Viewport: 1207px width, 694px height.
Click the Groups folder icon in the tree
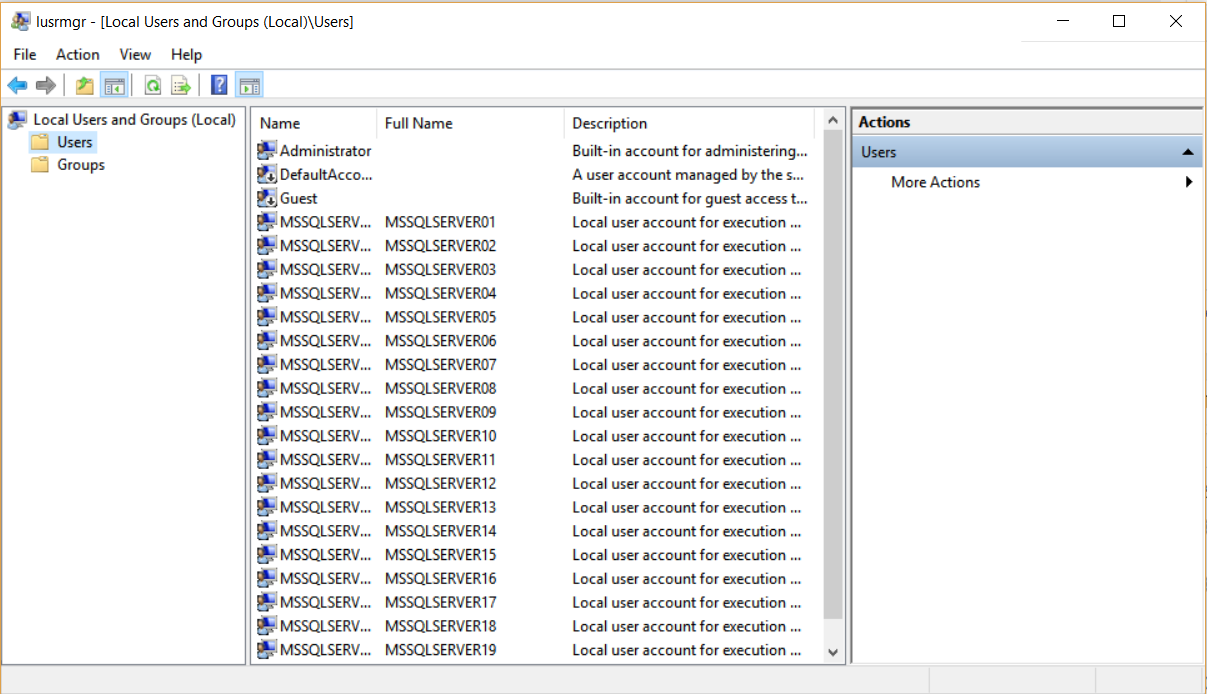click(x=40, y=165)
